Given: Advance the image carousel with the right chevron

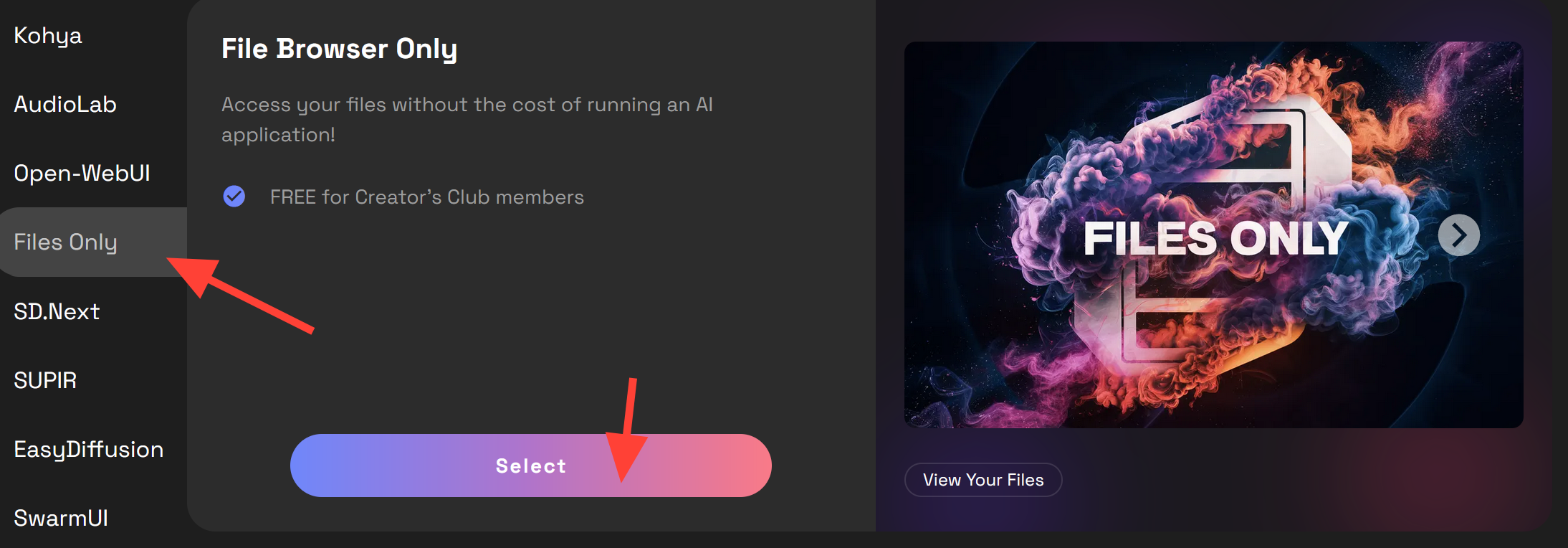Looking at the screenshot, I should pyautogui.click(x=1459, y=235).
